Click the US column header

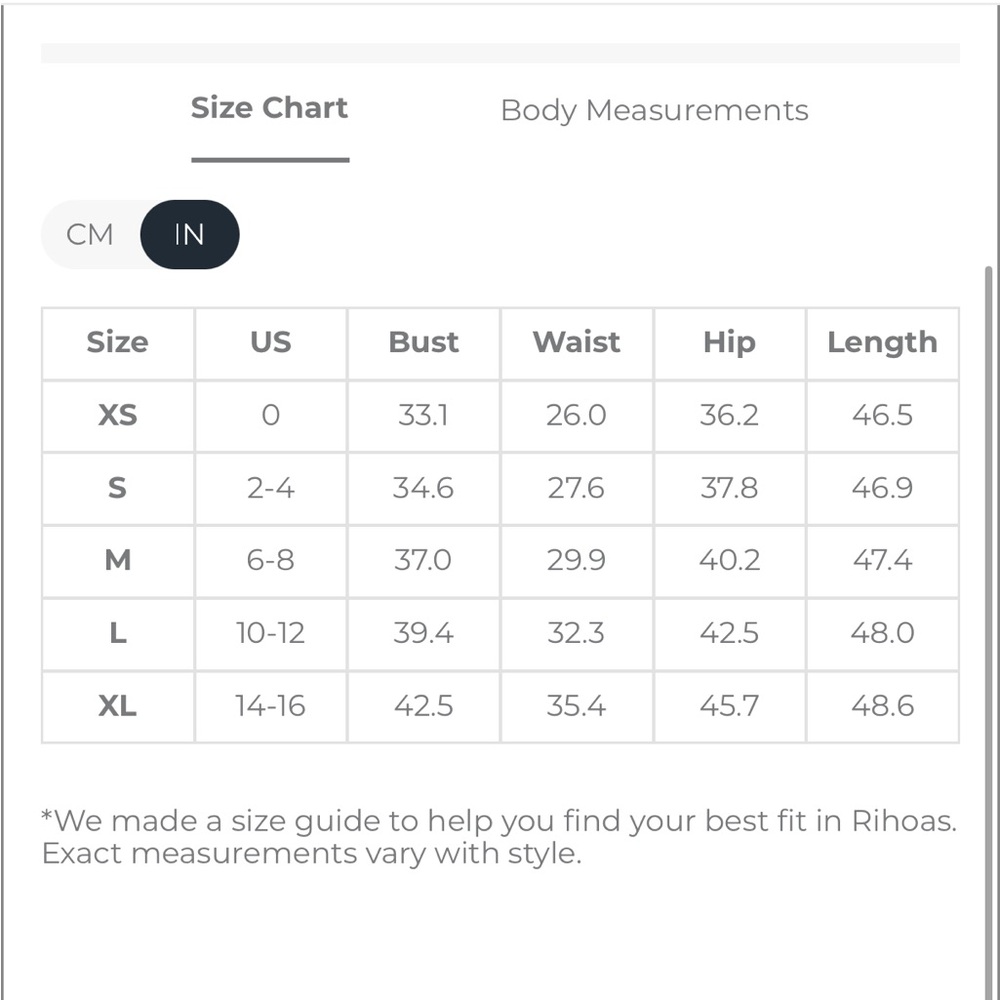point(270,343)
